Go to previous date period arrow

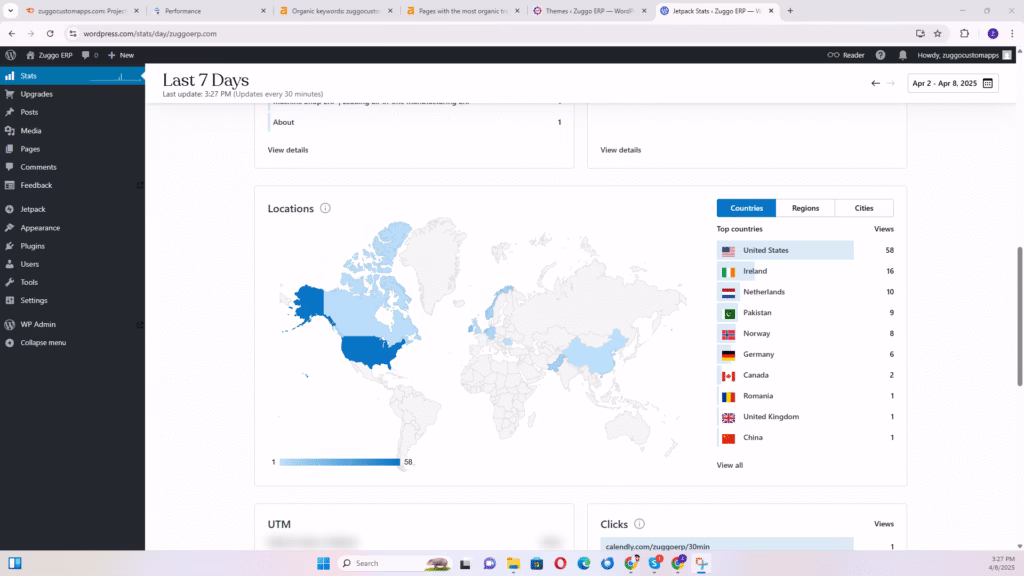coord(875,83)
